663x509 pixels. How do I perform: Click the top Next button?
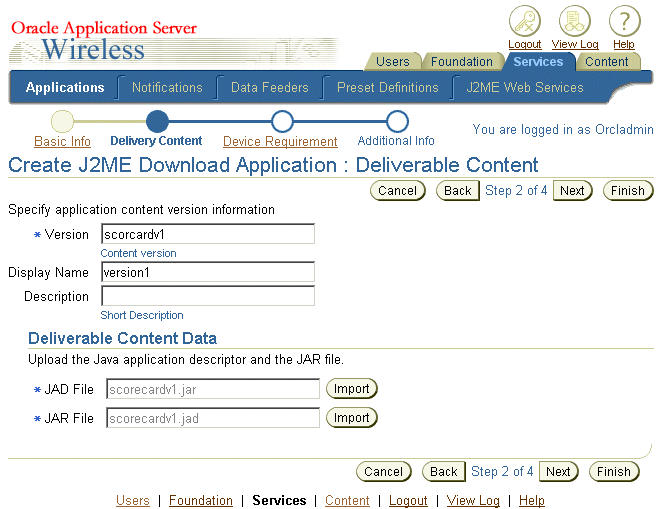point(573,191)
